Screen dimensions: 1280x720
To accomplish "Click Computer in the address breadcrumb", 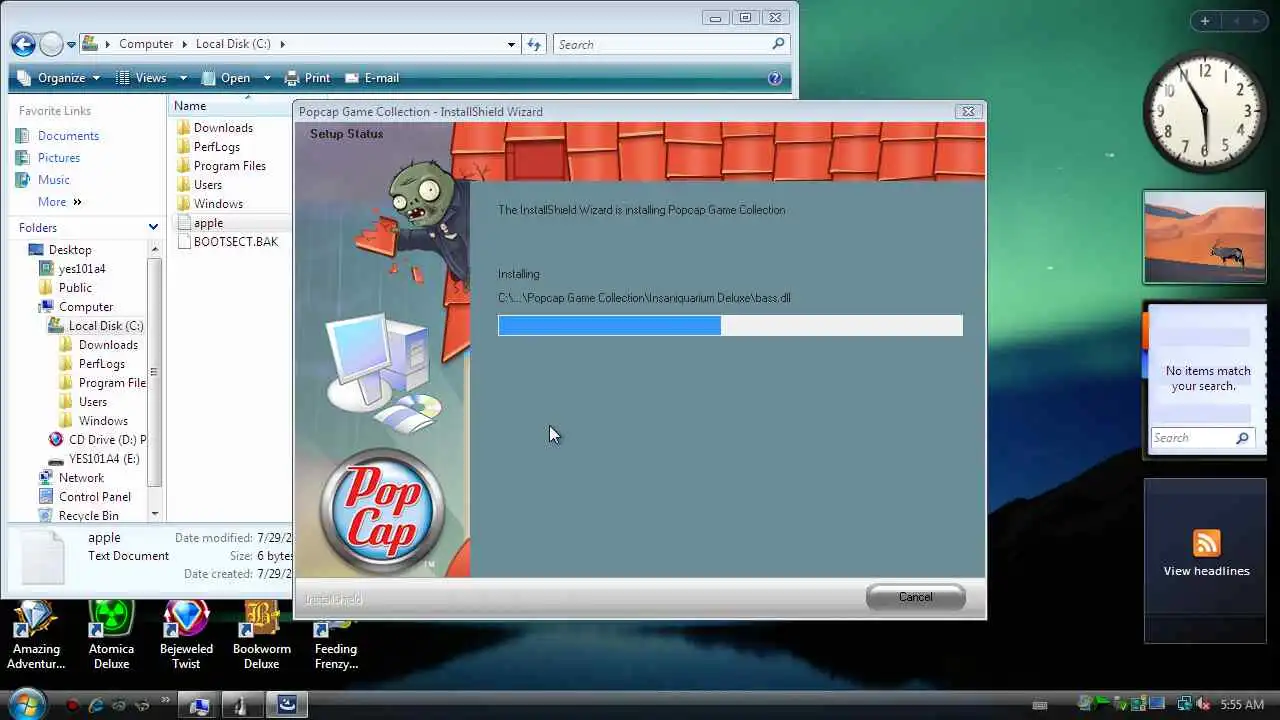I will (146, 44).
